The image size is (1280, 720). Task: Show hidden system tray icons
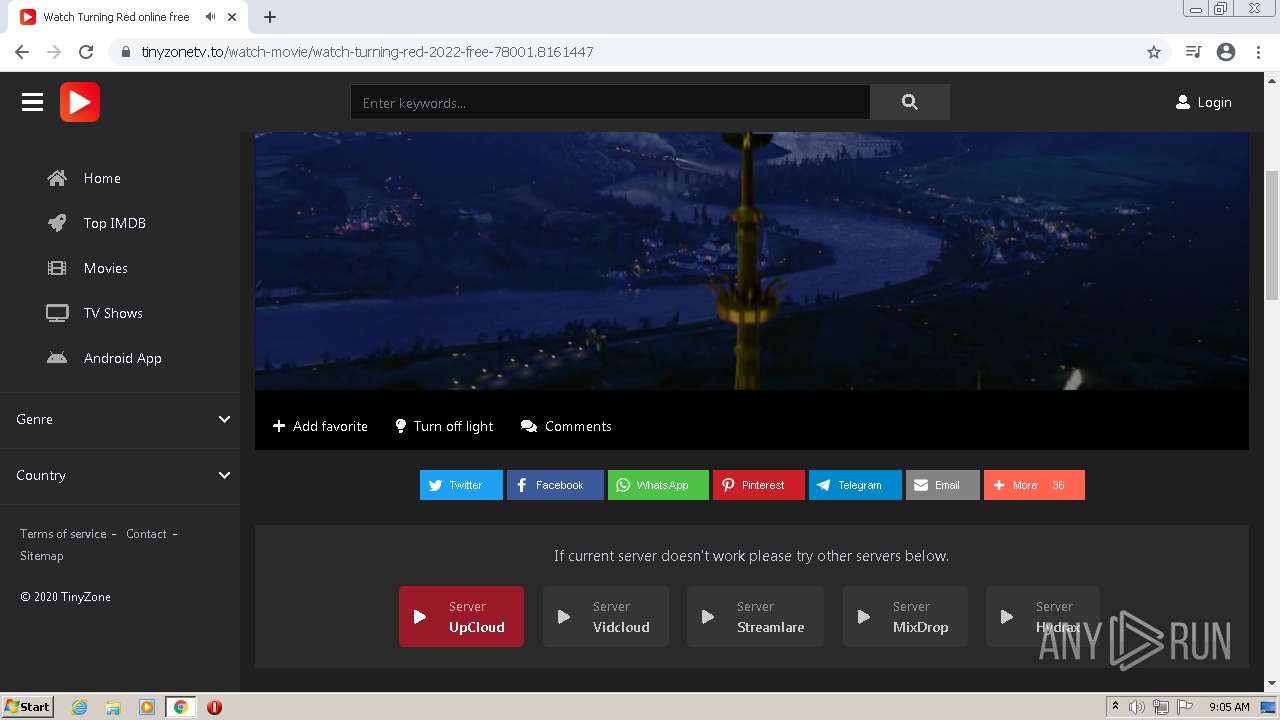coord(1115,707)
